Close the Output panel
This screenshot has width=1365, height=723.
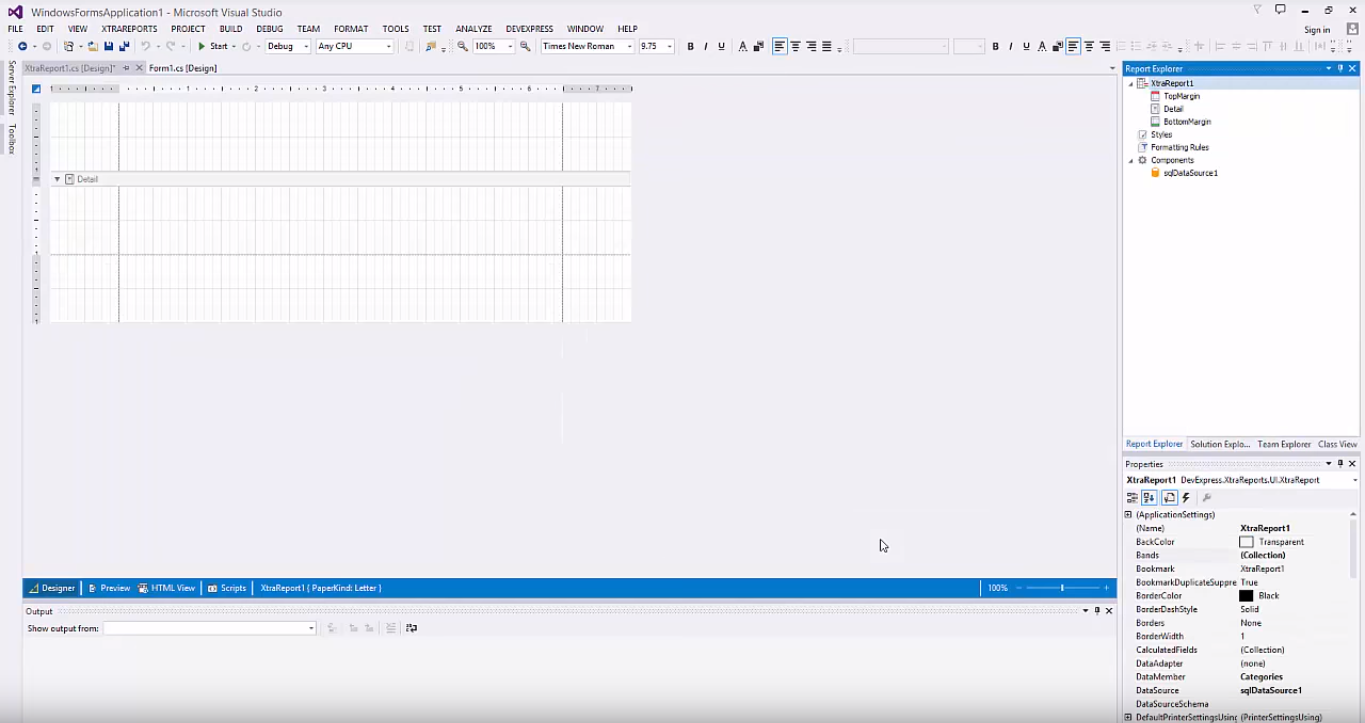tap(1109, 611)
